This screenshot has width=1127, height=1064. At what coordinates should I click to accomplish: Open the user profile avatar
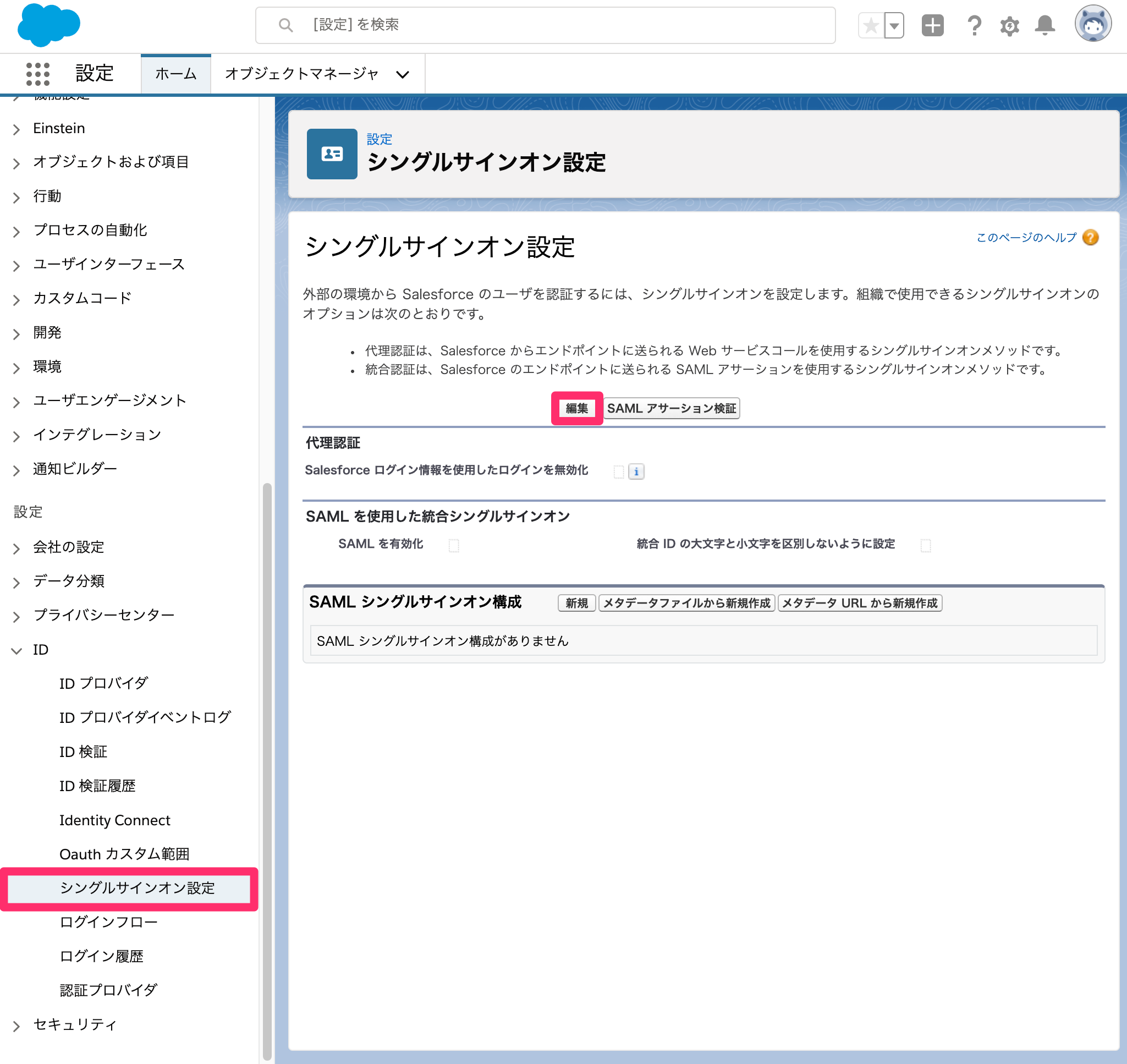pyautogui.click(x=1092, y=24)
